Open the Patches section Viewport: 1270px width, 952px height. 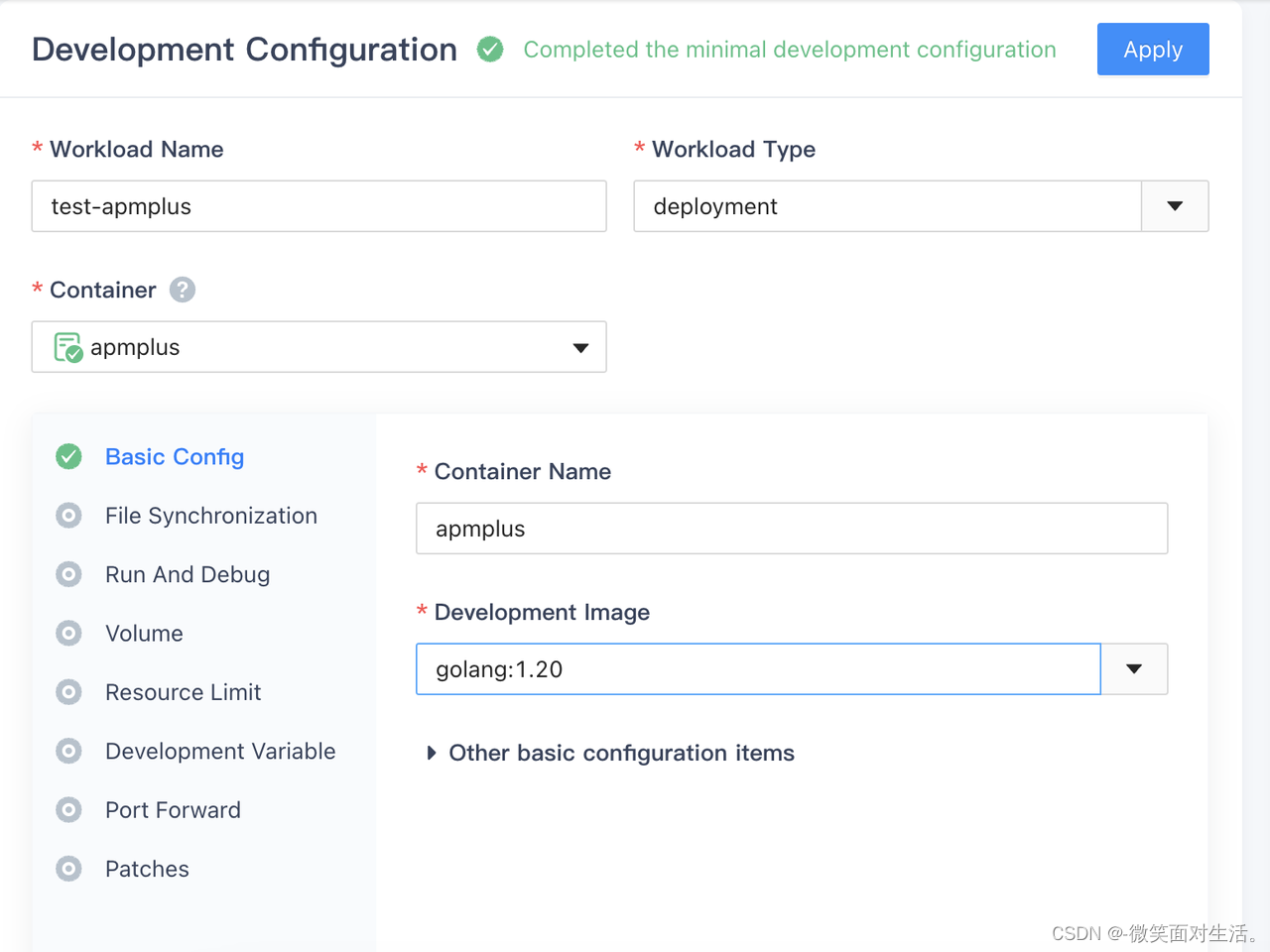[x=147, y=869]
